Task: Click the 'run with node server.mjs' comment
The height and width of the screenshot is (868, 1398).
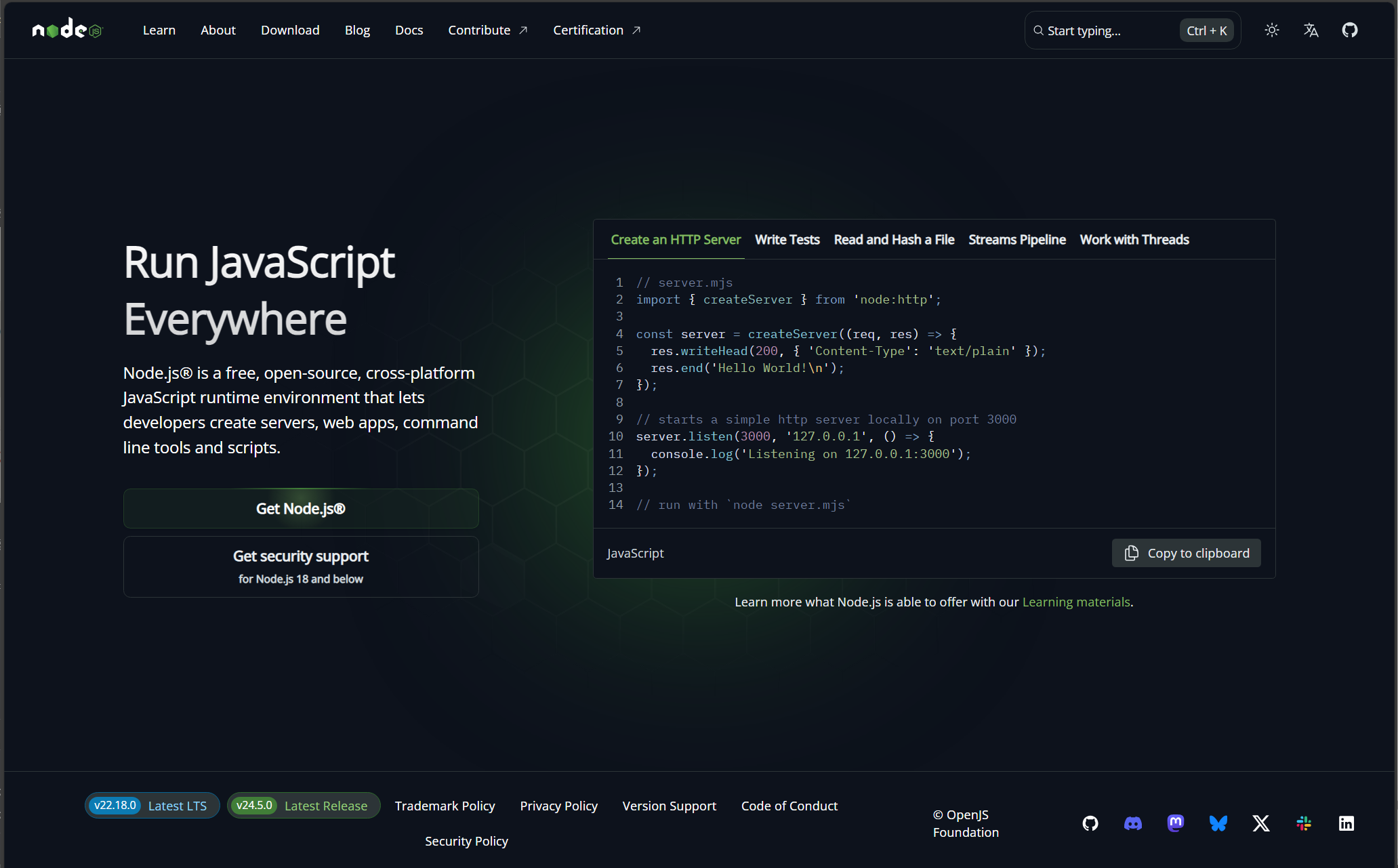Action: click(743, 505)
